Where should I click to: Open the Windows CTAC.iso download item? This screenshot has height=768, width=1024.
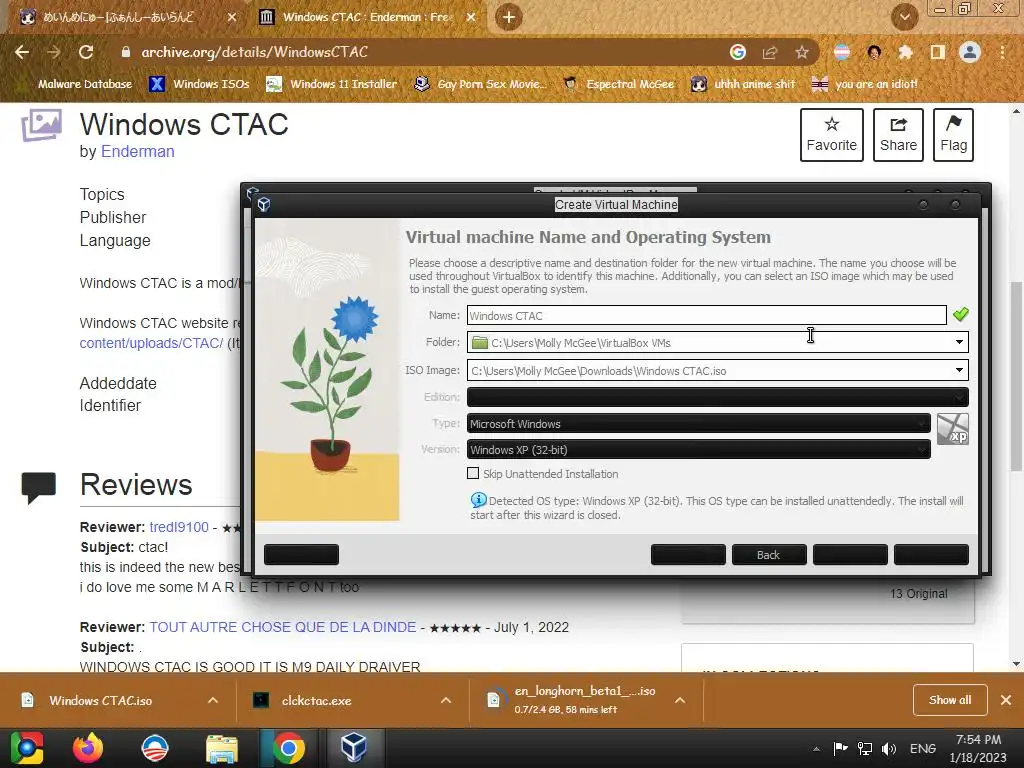click(x=101, y=701)
